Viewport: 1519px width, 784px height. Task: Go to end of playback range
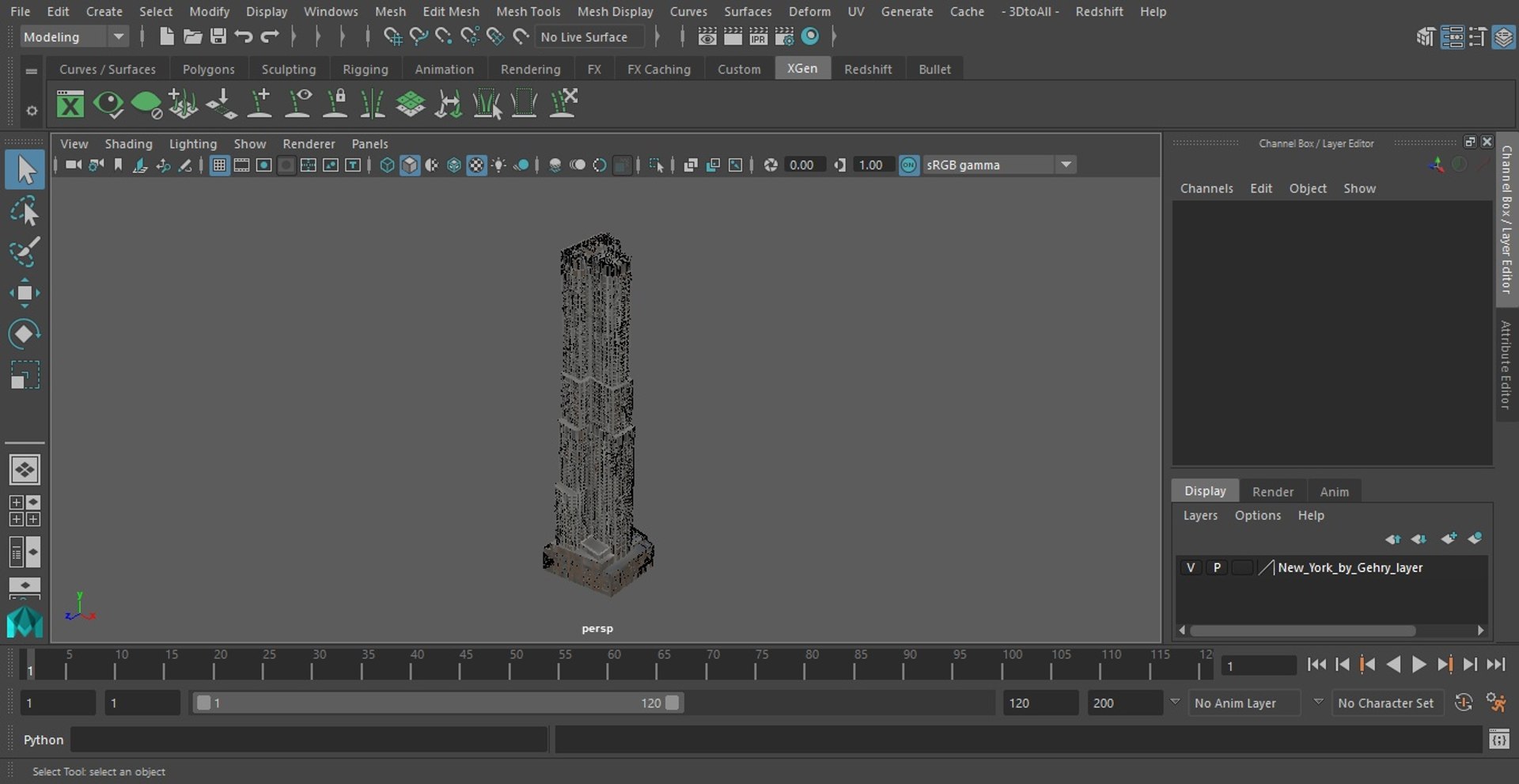[1495, 665]
